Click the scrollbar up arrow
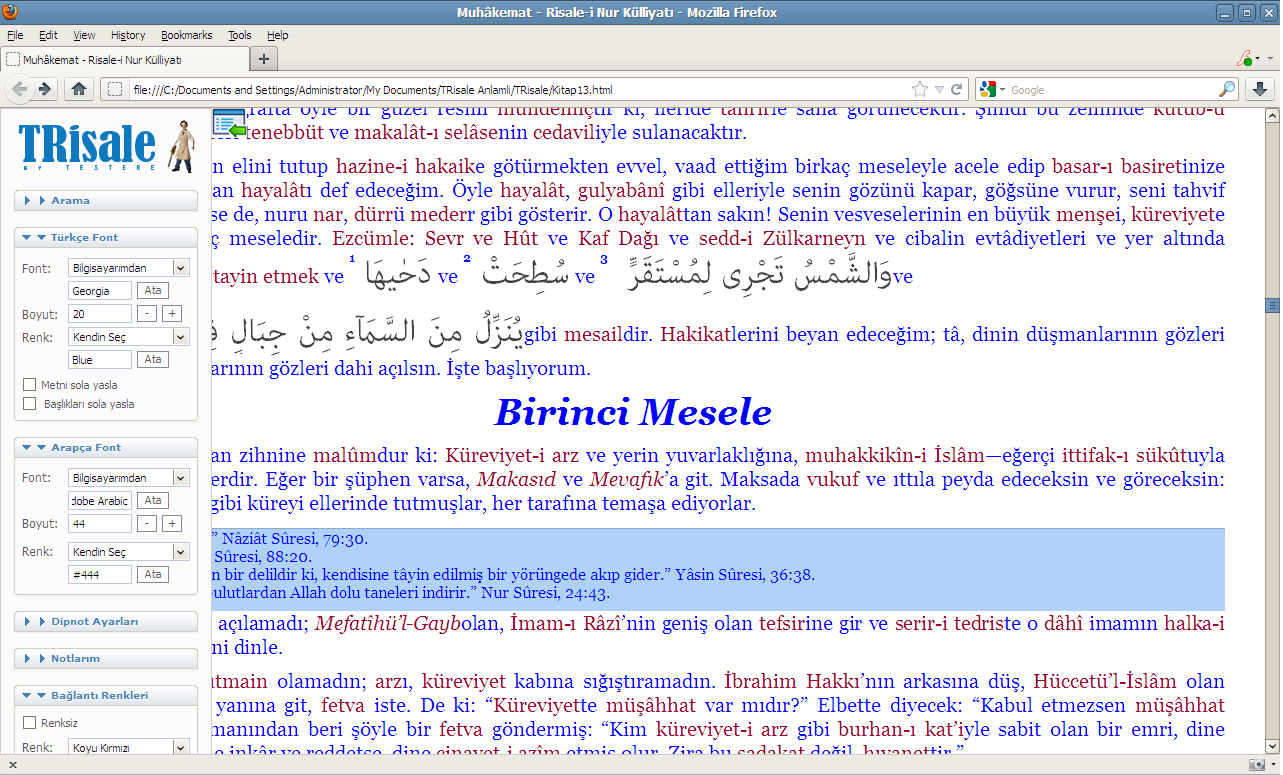The width and height of the screenshot is (1283, 775). pyautogui.click(x=1273, y=118)
